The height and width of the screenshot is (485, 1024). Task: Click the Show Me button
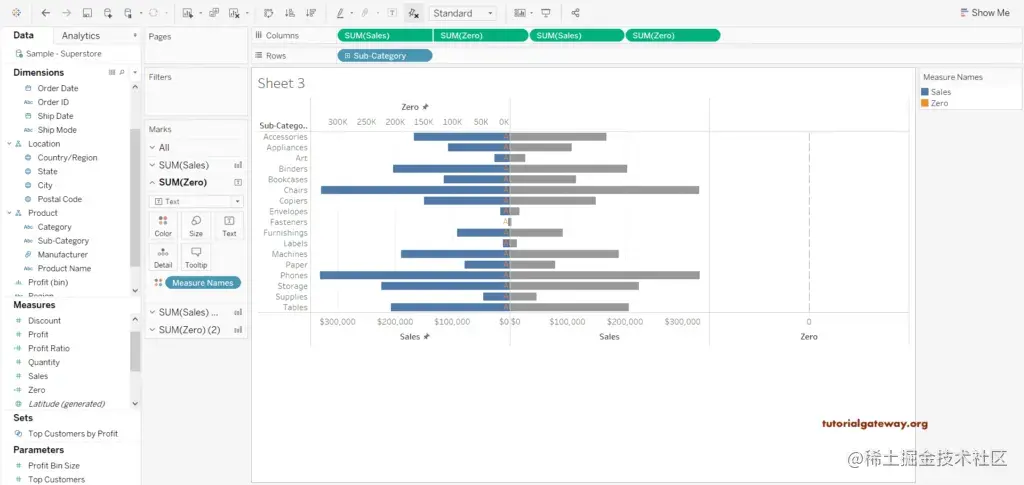(985, 12)
